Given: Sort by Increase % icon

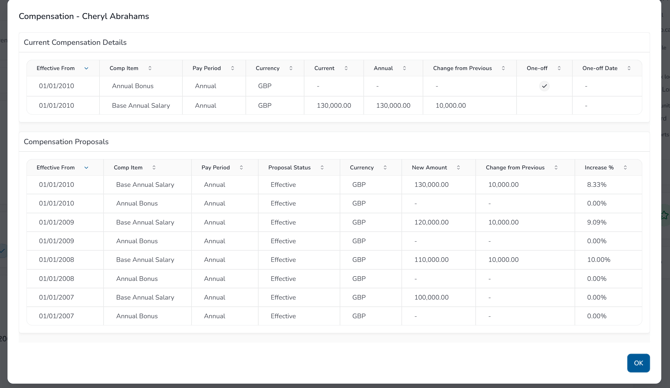Looking at the screenshot, I should click(625, 168).
